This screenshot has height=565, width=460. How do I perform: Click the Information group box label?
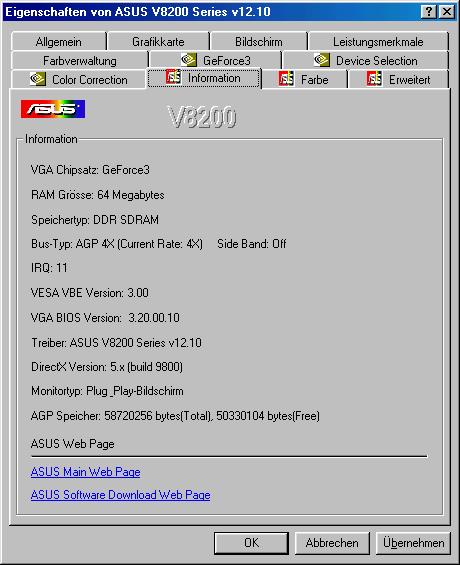pyautogui.click(x=51, y=139)
